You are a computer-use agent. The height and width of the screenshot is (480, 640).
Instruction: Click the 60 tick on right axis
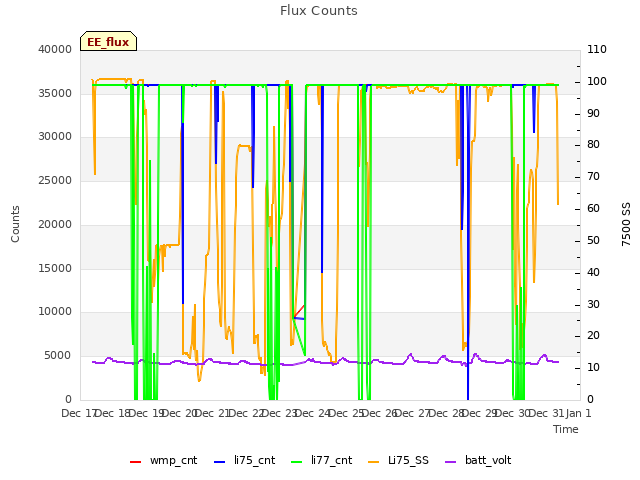pos(593,208)
